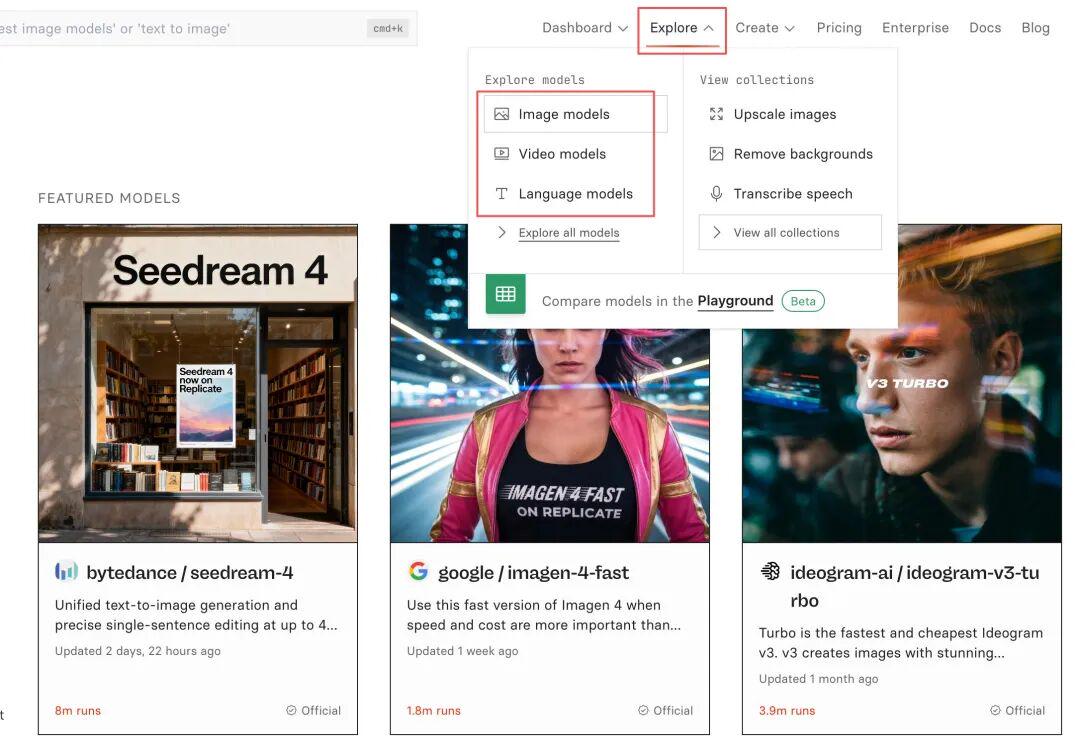Click the Language models text icon
Screen dimensions: 1080x754
tap(502, 194)
